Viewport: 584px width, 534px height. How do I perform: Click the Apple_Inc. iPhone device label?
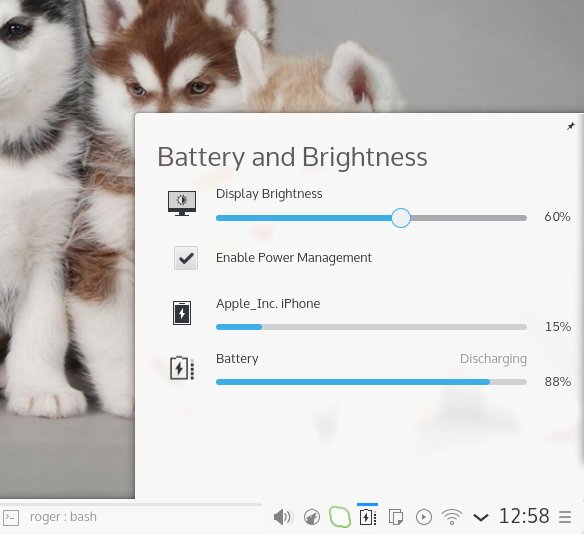point(268,304)
